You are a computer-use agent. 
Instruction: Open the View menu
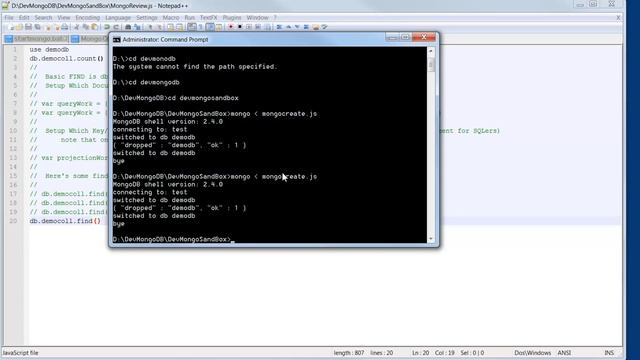tap(64, 18)
